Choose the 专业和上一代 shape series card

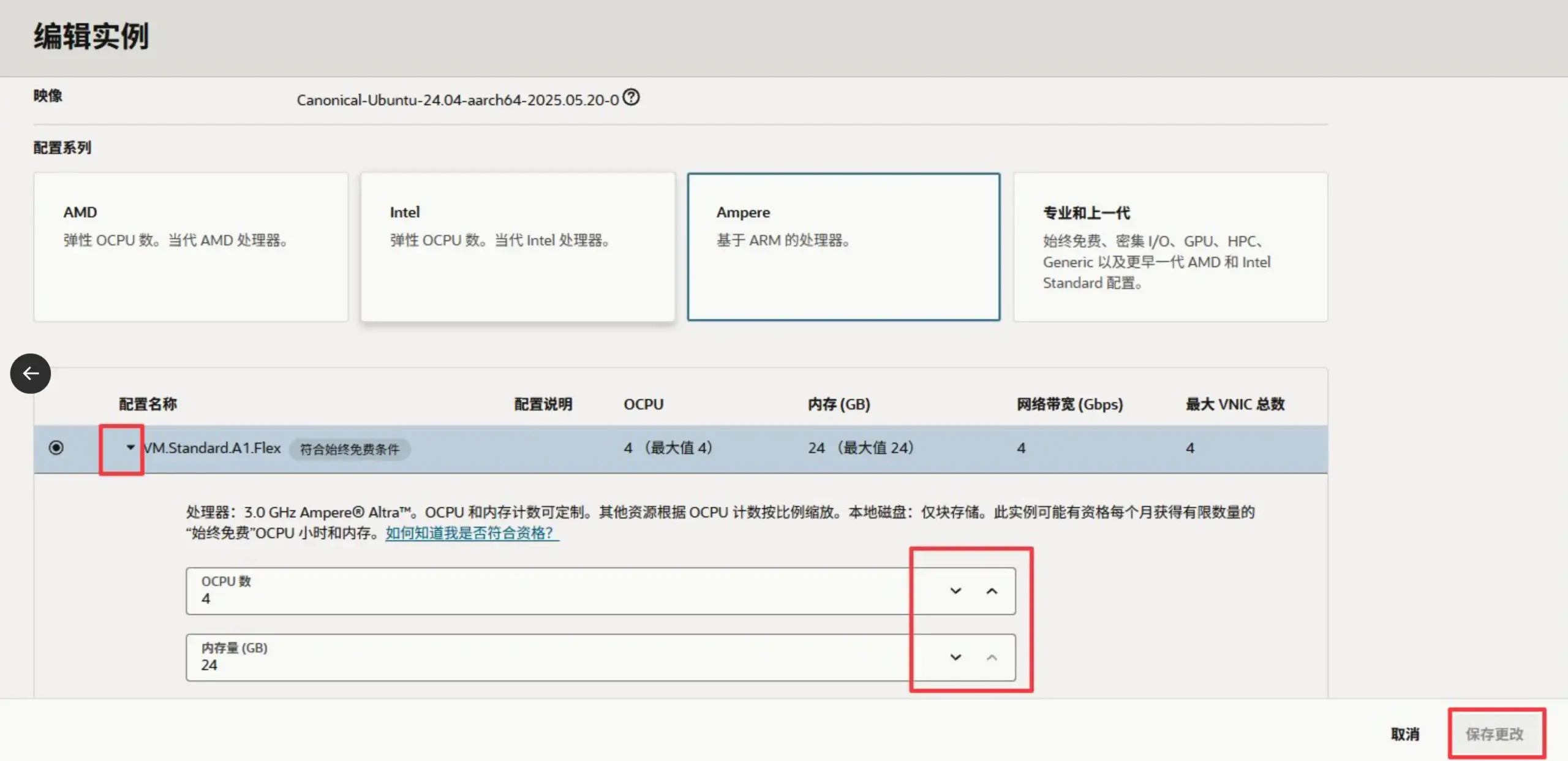click(1170, 247)
